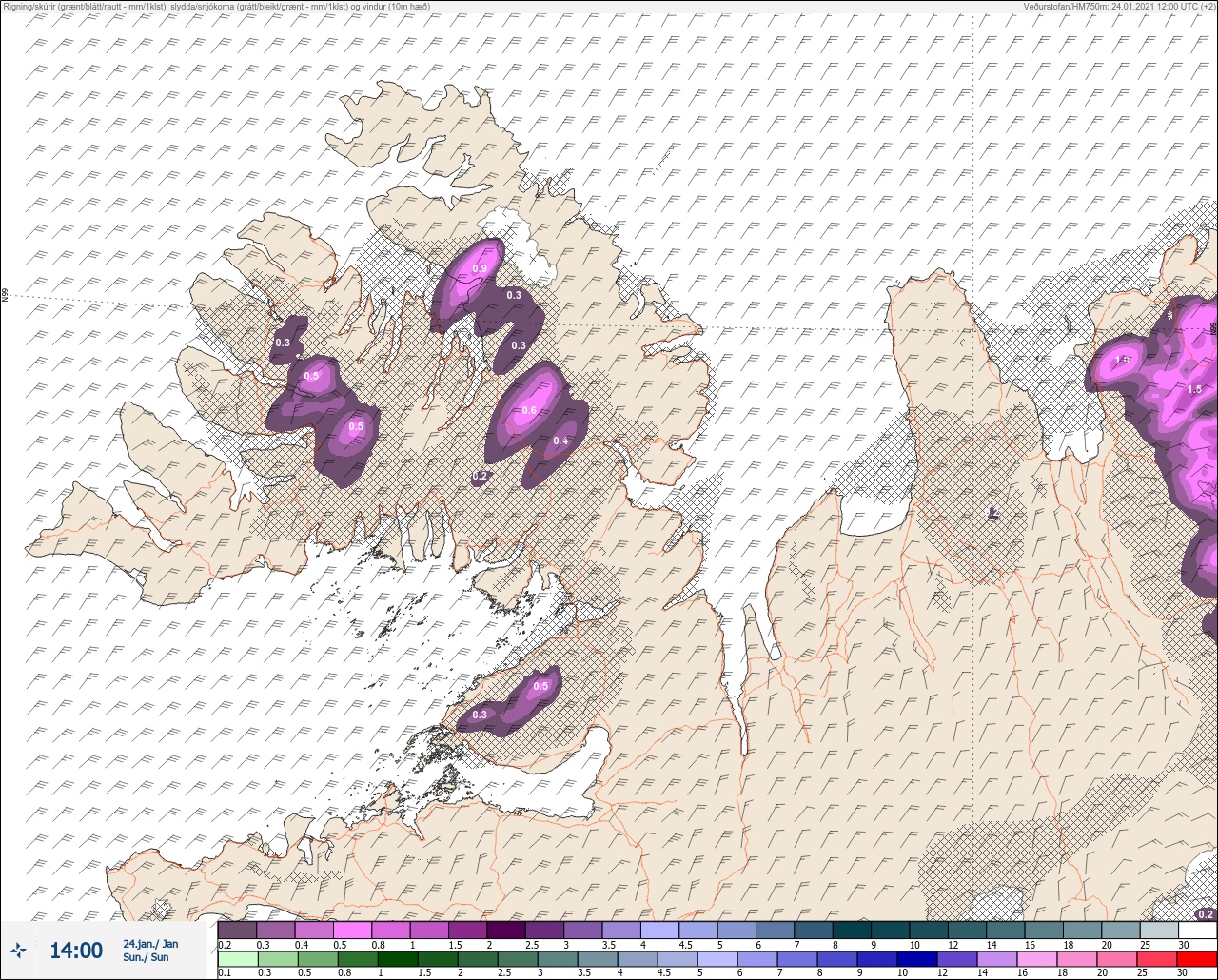
Task: Select the dark blue lower legend swatch at 10
Action: pos(916,958)
